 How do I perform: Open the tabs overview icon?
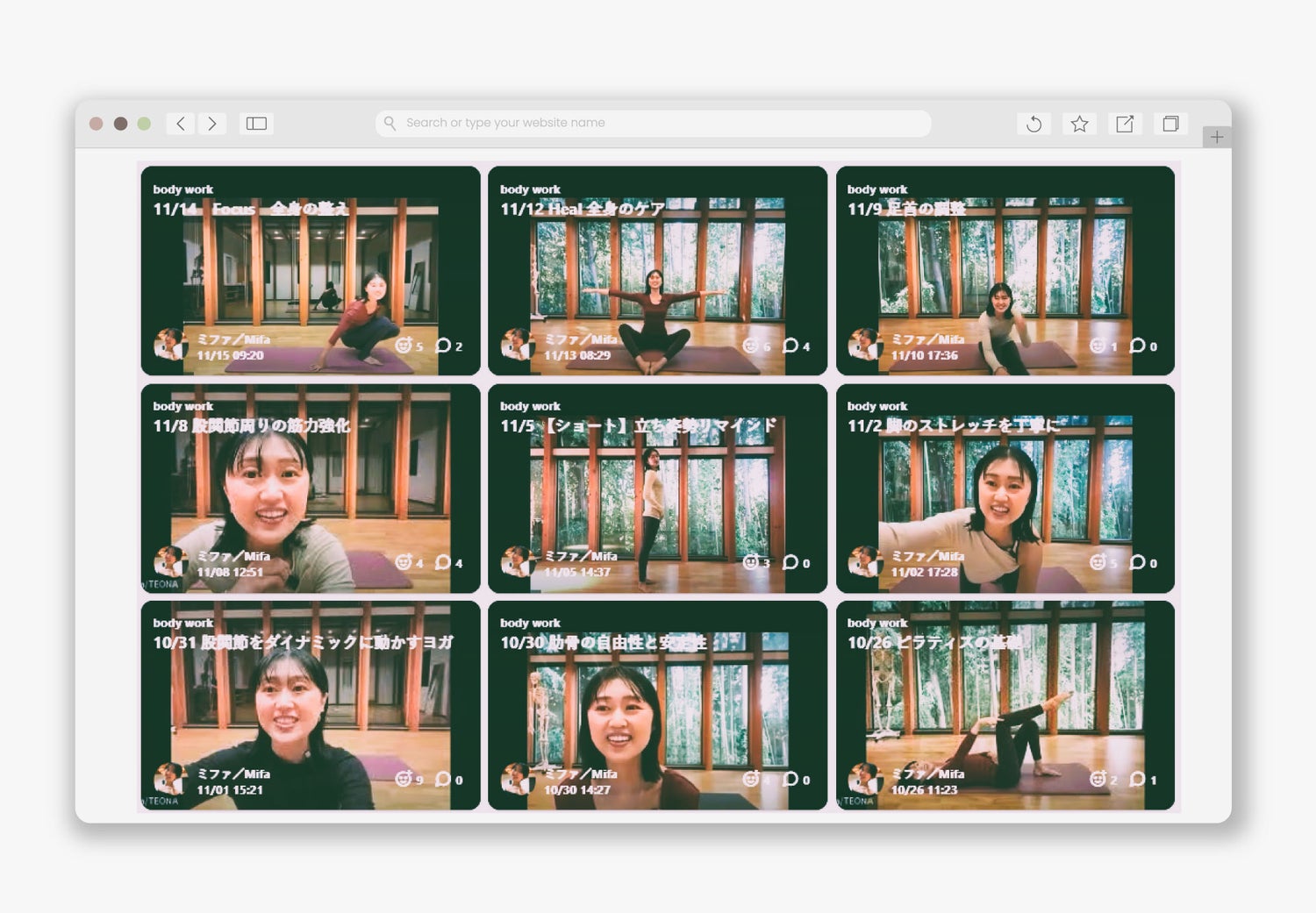(x=1170, y=124)
